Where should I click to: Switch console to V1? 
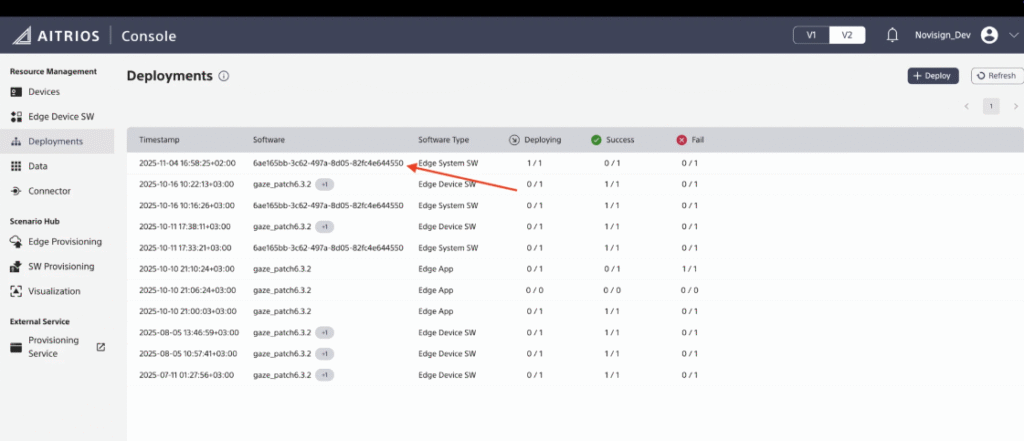point(811,35)
